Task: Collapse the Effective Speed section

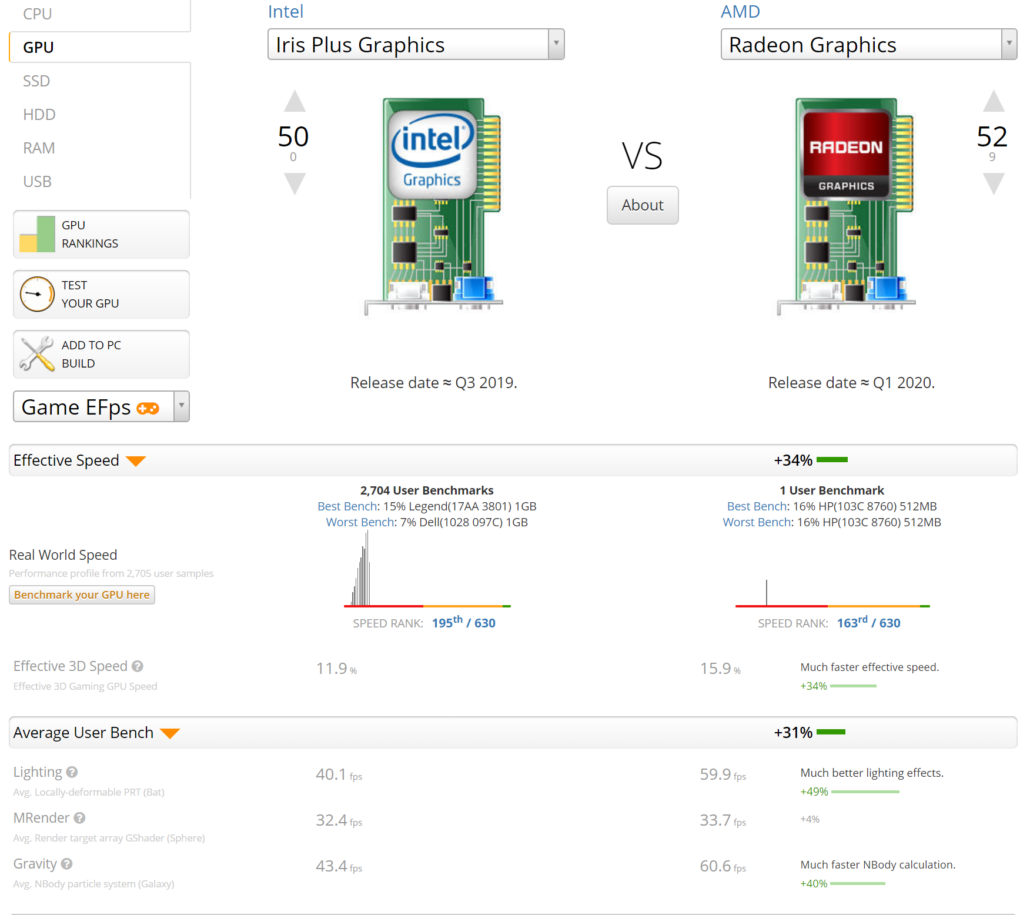Action: (x=136, y=461)
